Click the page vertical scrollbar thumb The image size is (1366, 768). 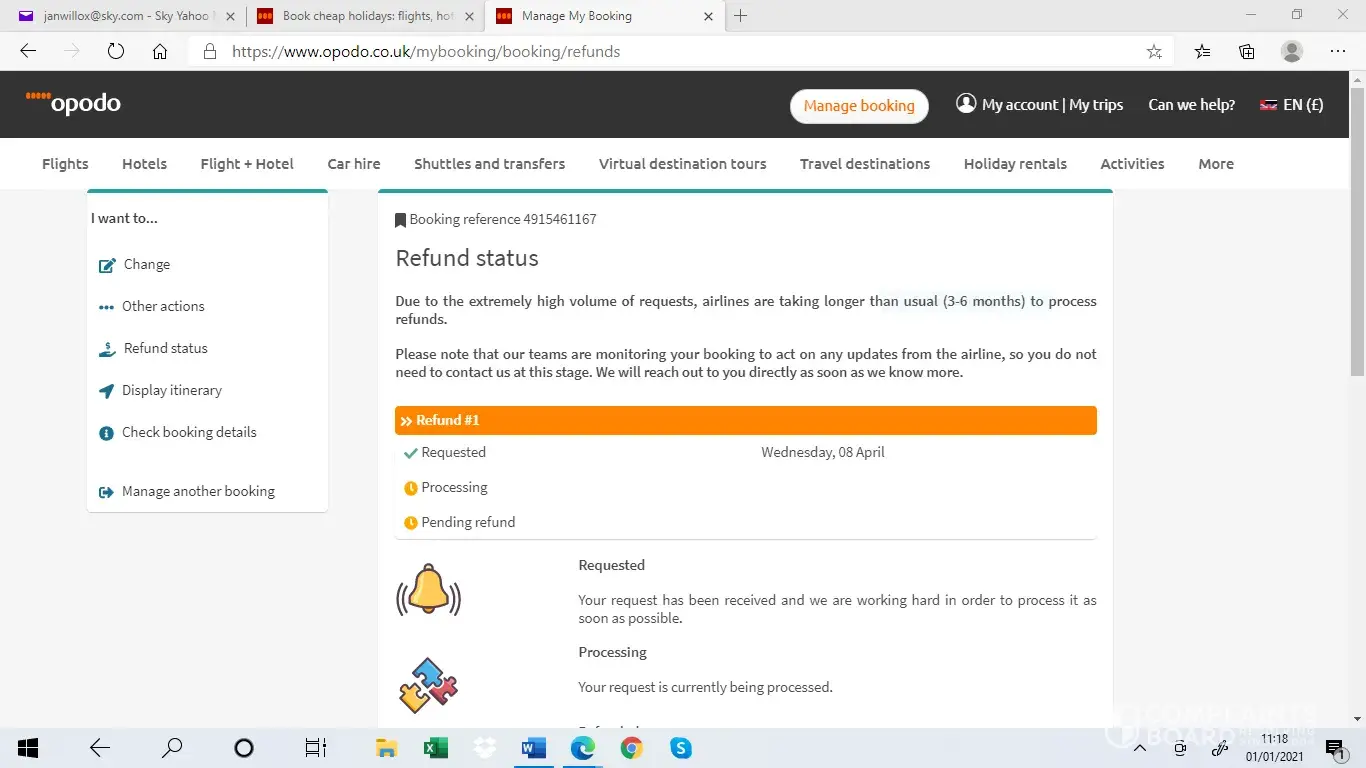pyautogui.click(x=1357, y=232)
